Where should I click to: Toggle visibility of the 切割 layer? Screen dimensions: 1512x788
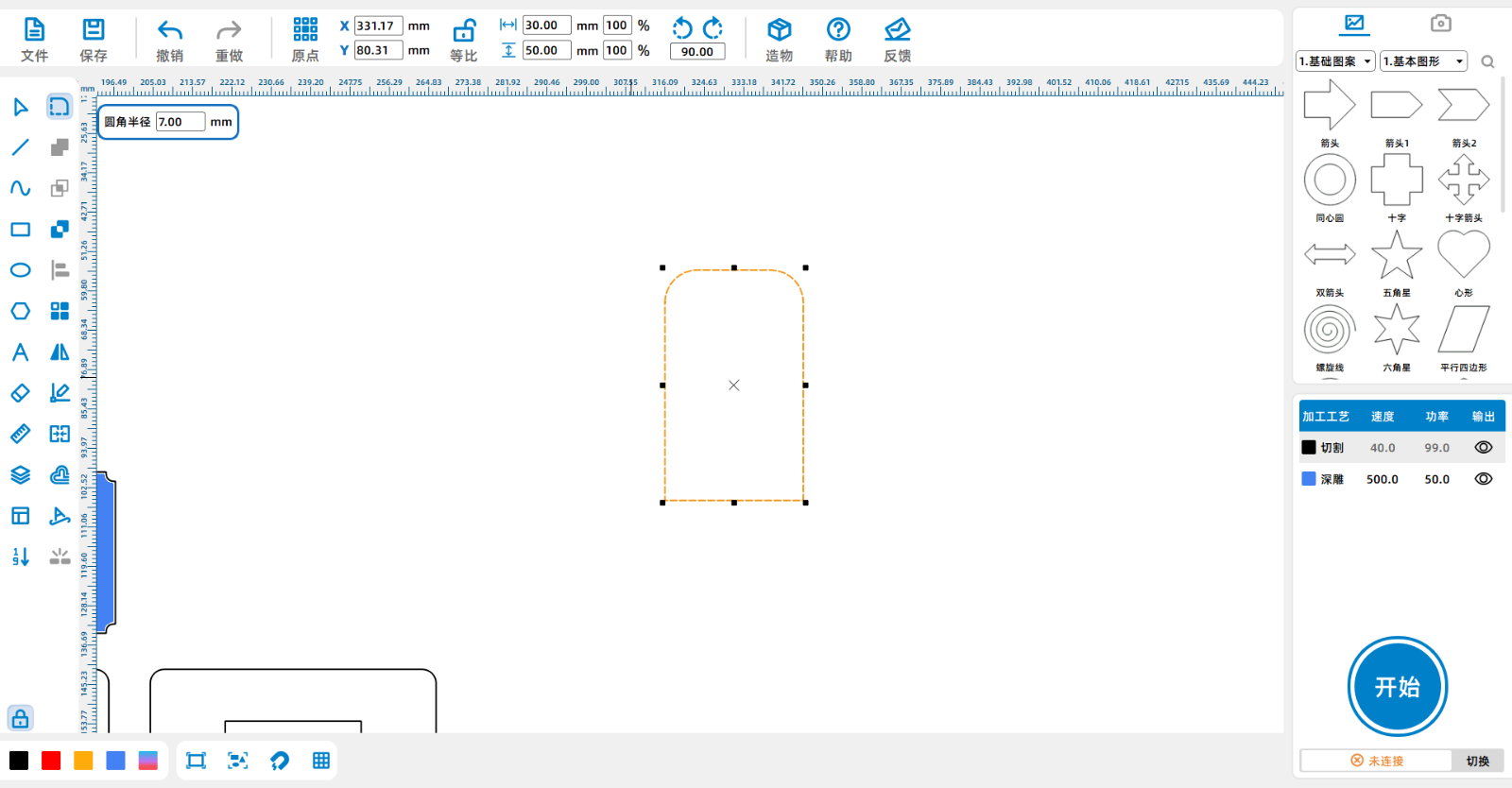pos(1483,448)
